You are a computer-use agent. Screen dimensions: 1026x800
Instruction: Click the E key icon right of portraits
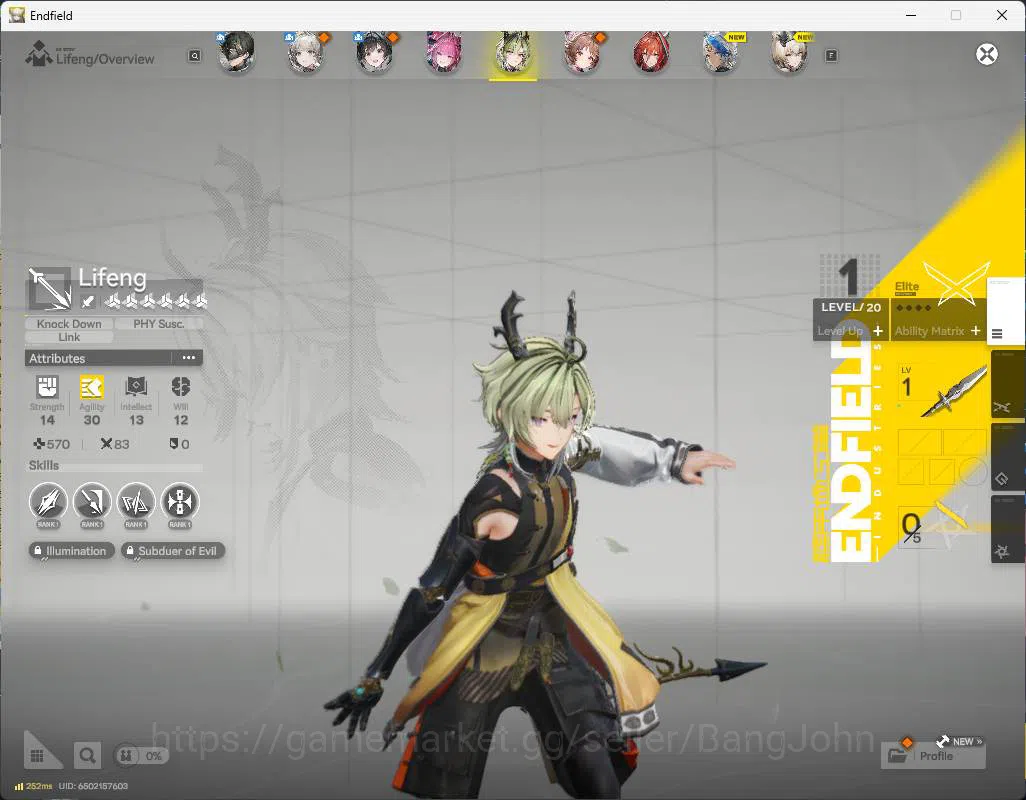(831, 56)
